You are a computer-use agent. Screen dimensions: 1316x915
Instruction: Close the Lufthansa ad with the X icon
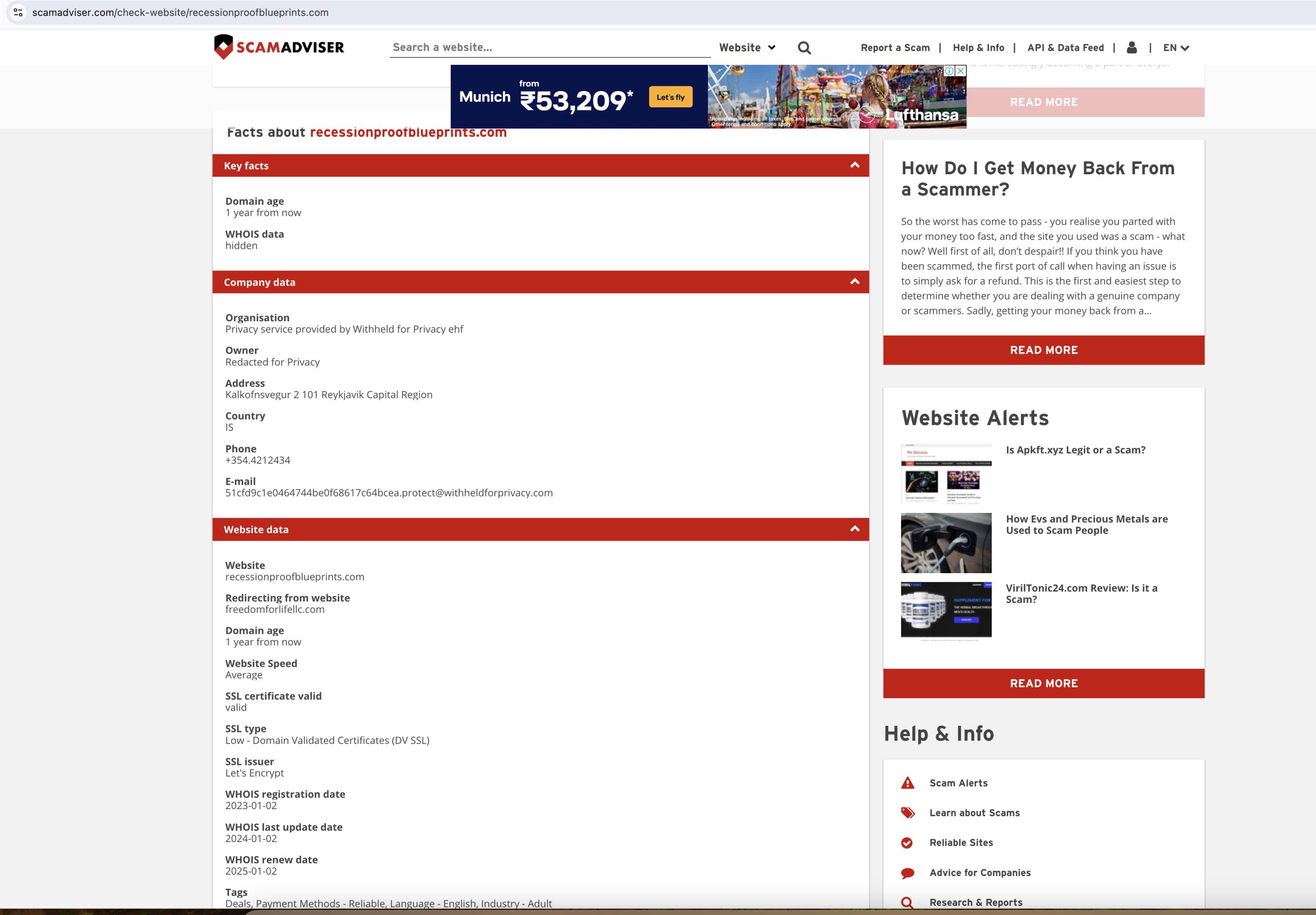click(x=961, y=70)
